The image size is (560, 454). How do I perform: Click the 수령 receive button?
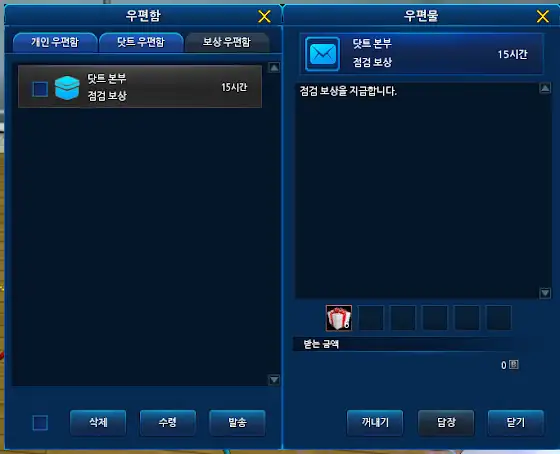(x=168, y=423)
